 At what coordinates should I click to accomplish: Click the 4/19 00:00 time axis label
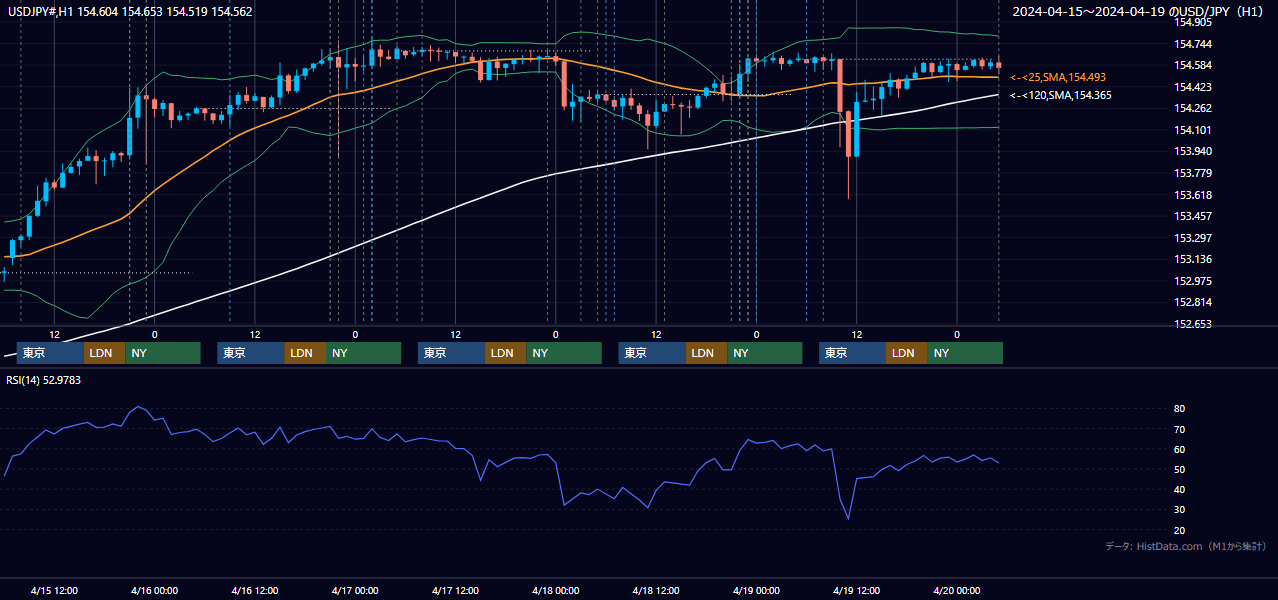click(756, 591)
